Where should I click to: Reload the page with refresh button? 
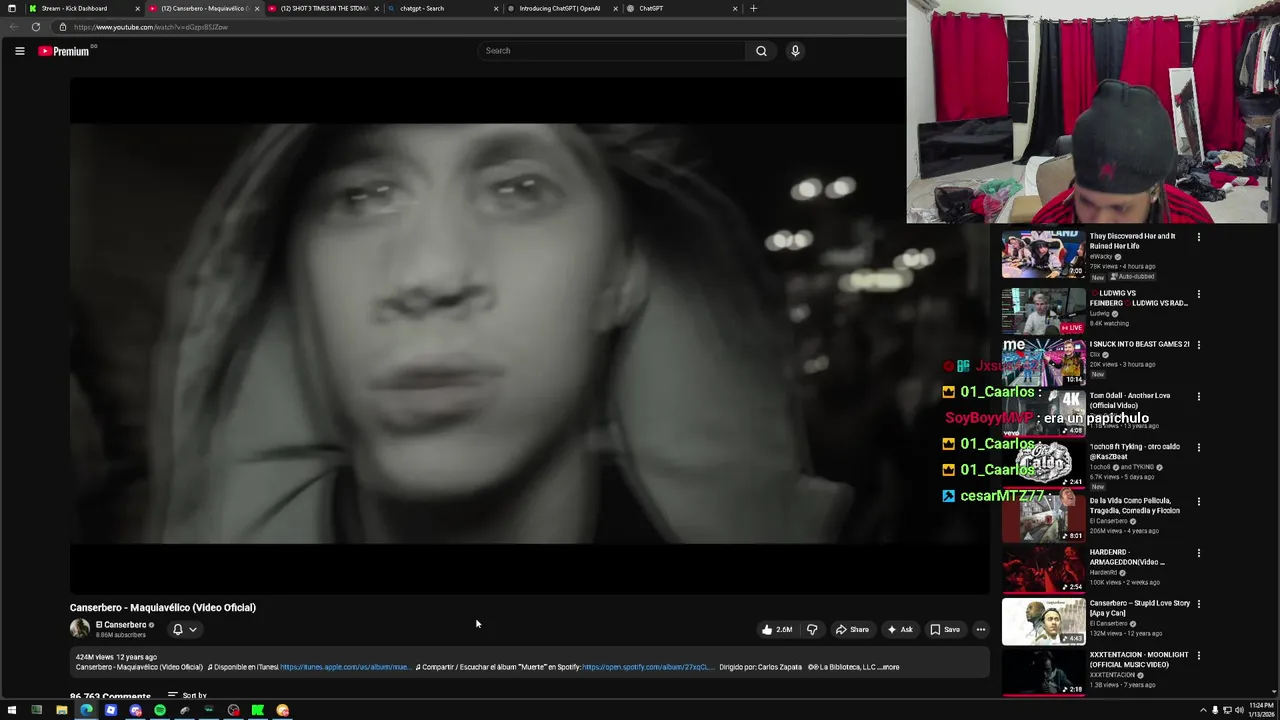pyautogui.click(x=36, y=27)
